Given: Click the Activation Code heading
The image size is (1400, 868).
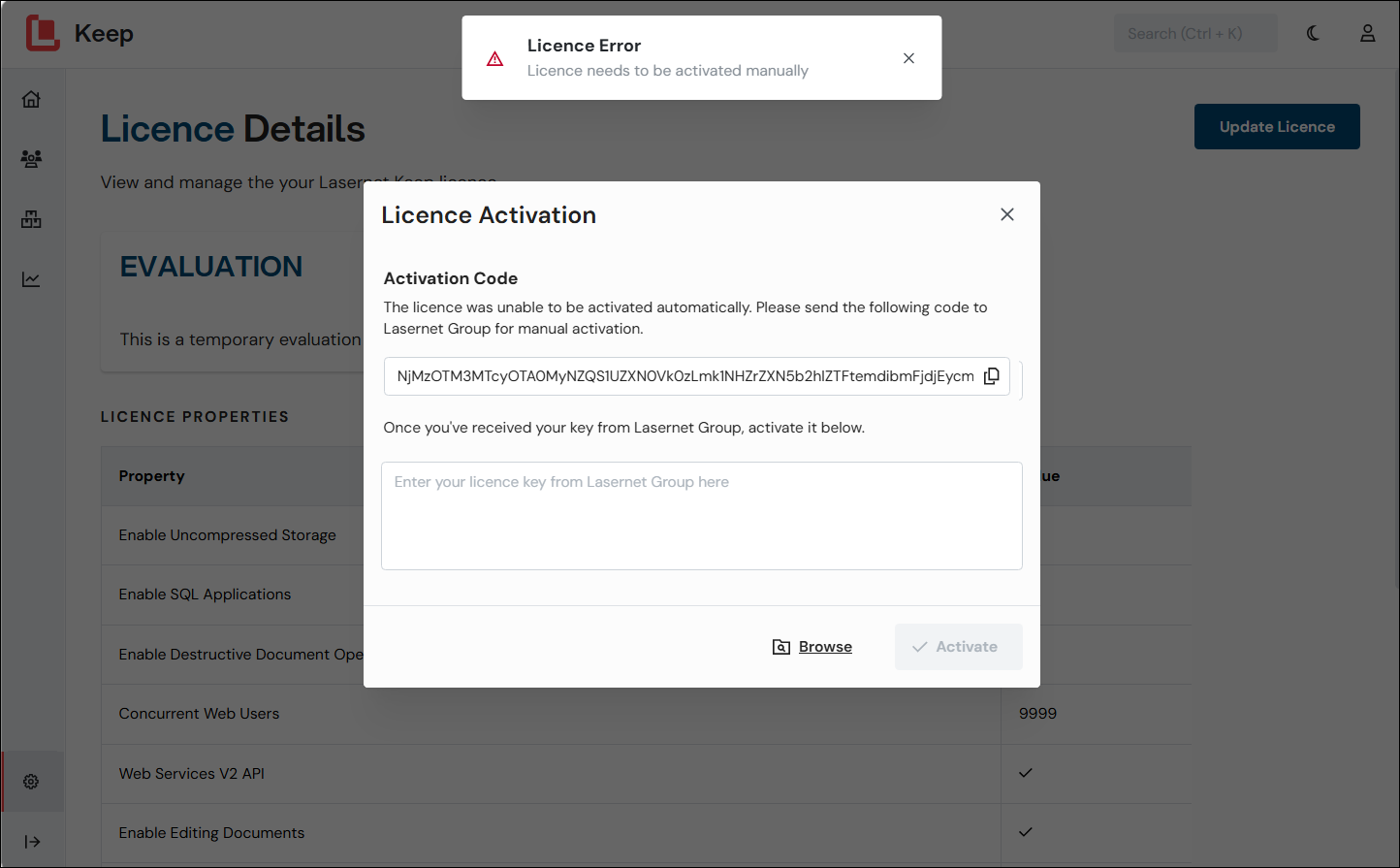Looking at the screenshot, I should tap(451, 278).
